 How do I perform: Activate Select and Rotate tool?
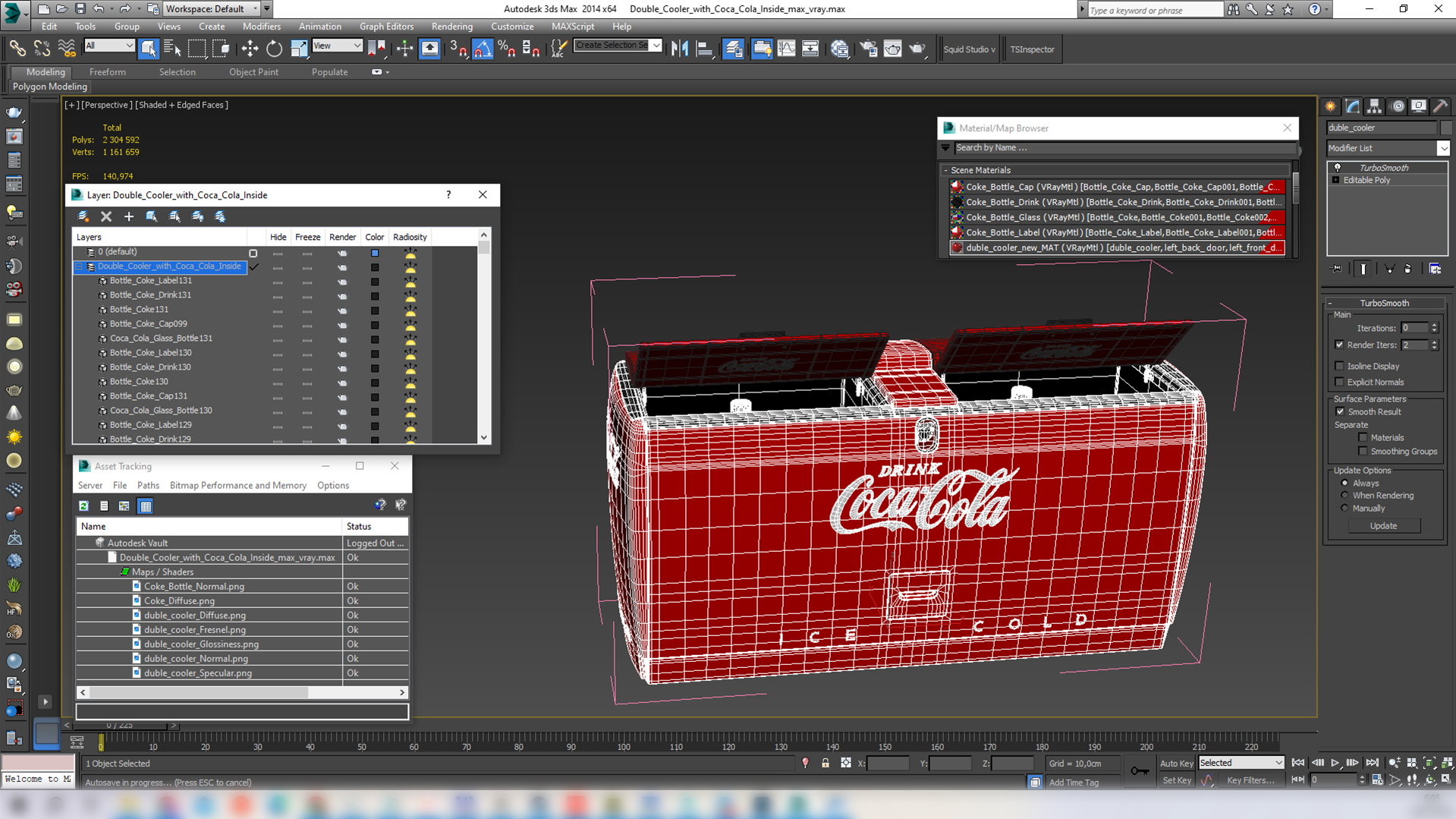[x=274, y=49]
